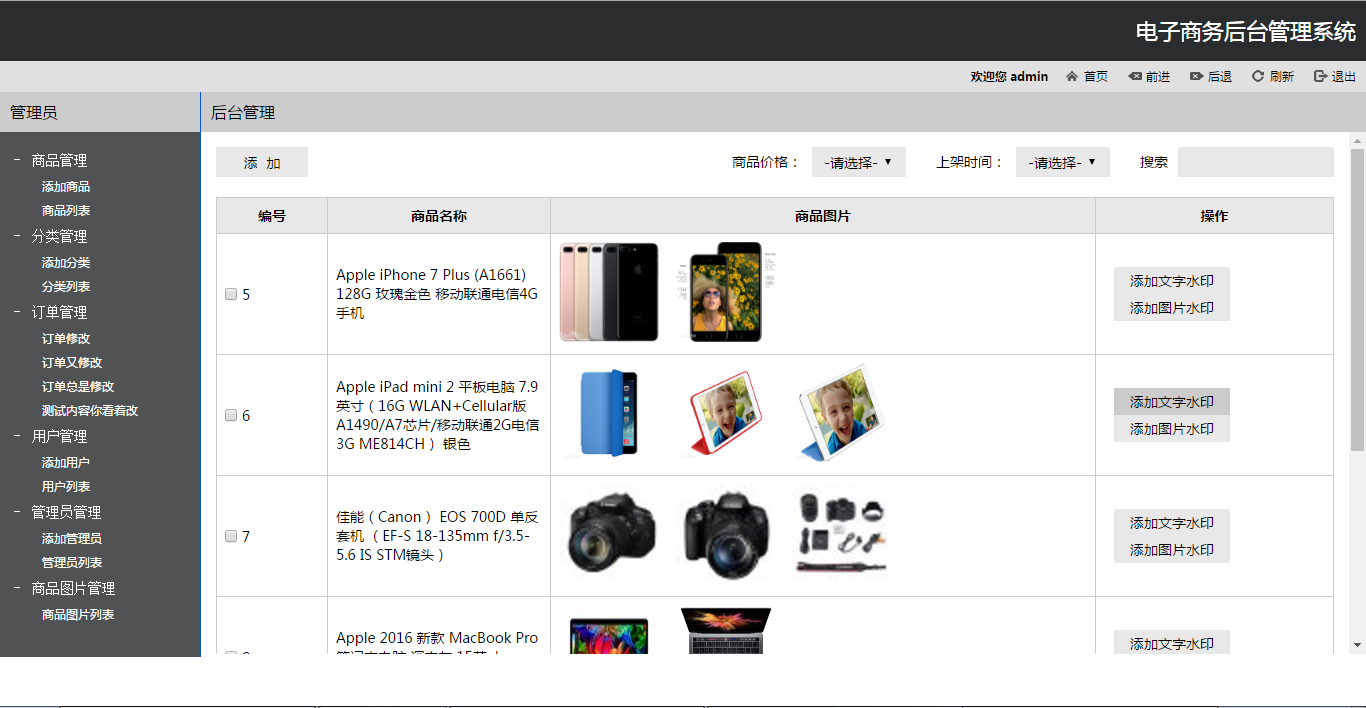Click the iPhone 7 Plus photo screen image
The width and height of the screenshot is (1366, 708).
click(726, 292)
